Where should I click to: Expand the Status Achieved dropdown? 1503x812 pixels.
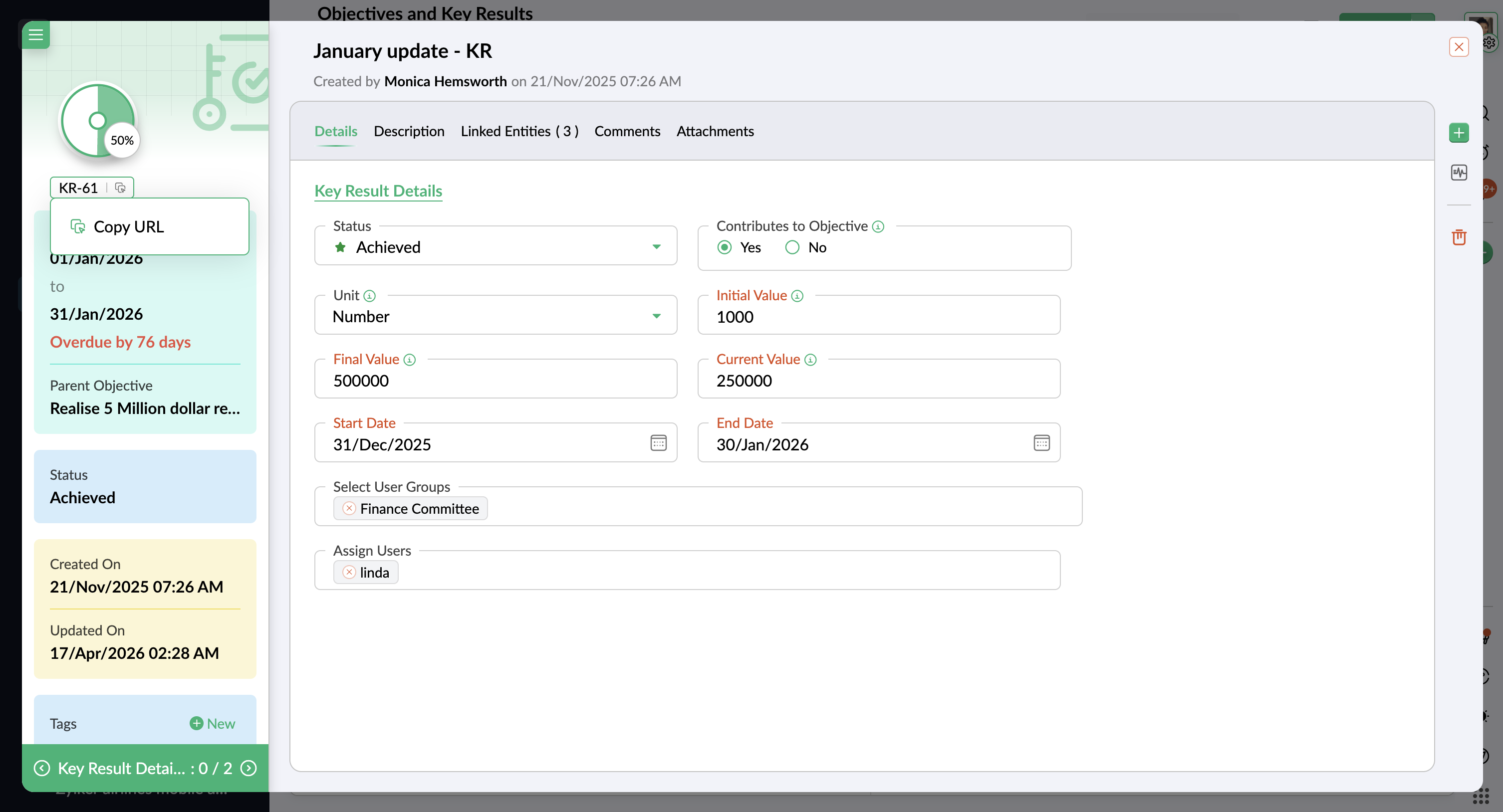click(x=656, y=247)
